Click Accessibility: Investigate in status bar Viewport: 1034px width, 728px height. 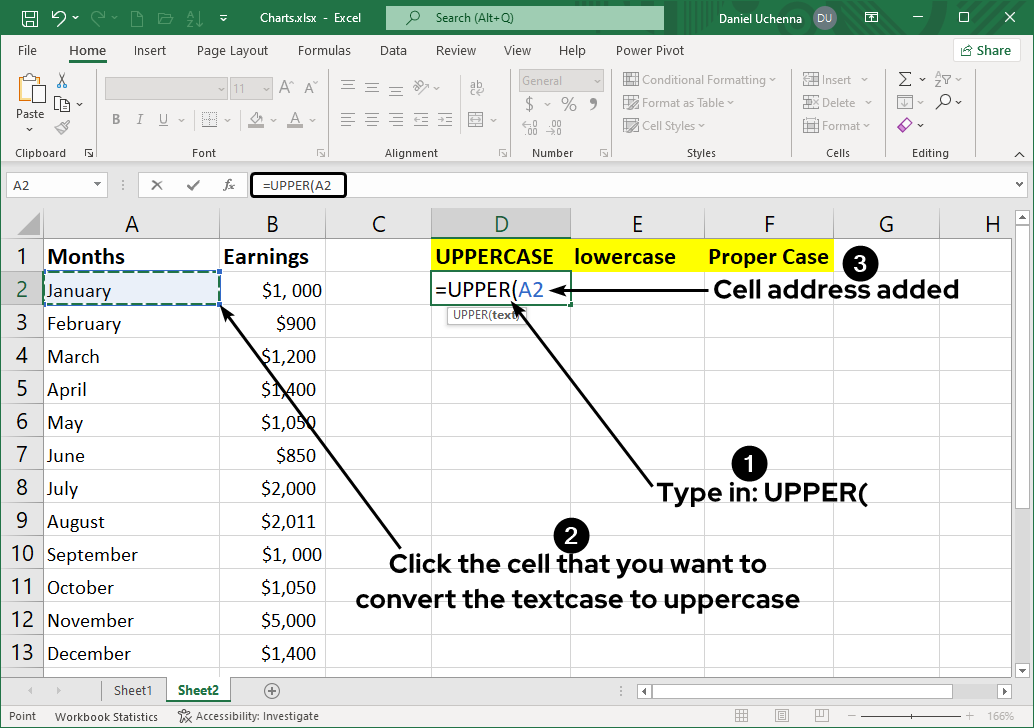click(x=248, y=716)
